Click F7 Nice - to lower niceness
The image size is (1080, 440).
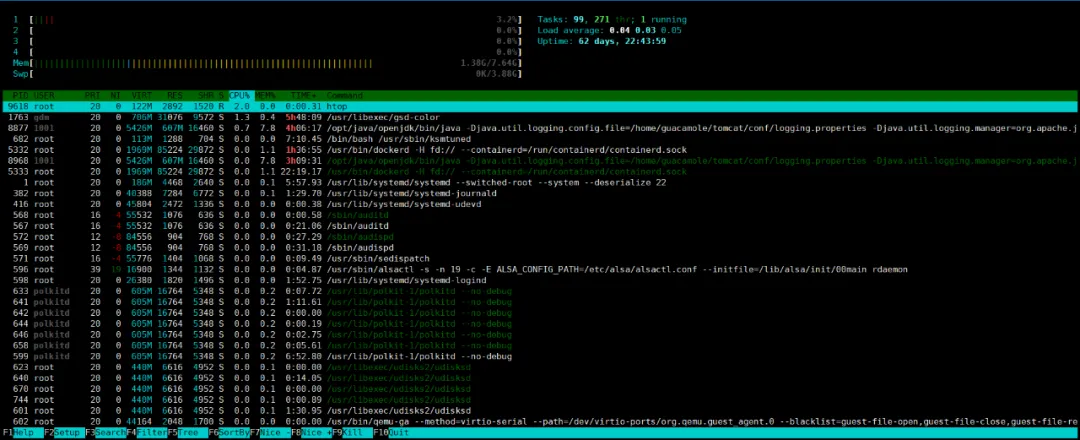tap(270, 432)
